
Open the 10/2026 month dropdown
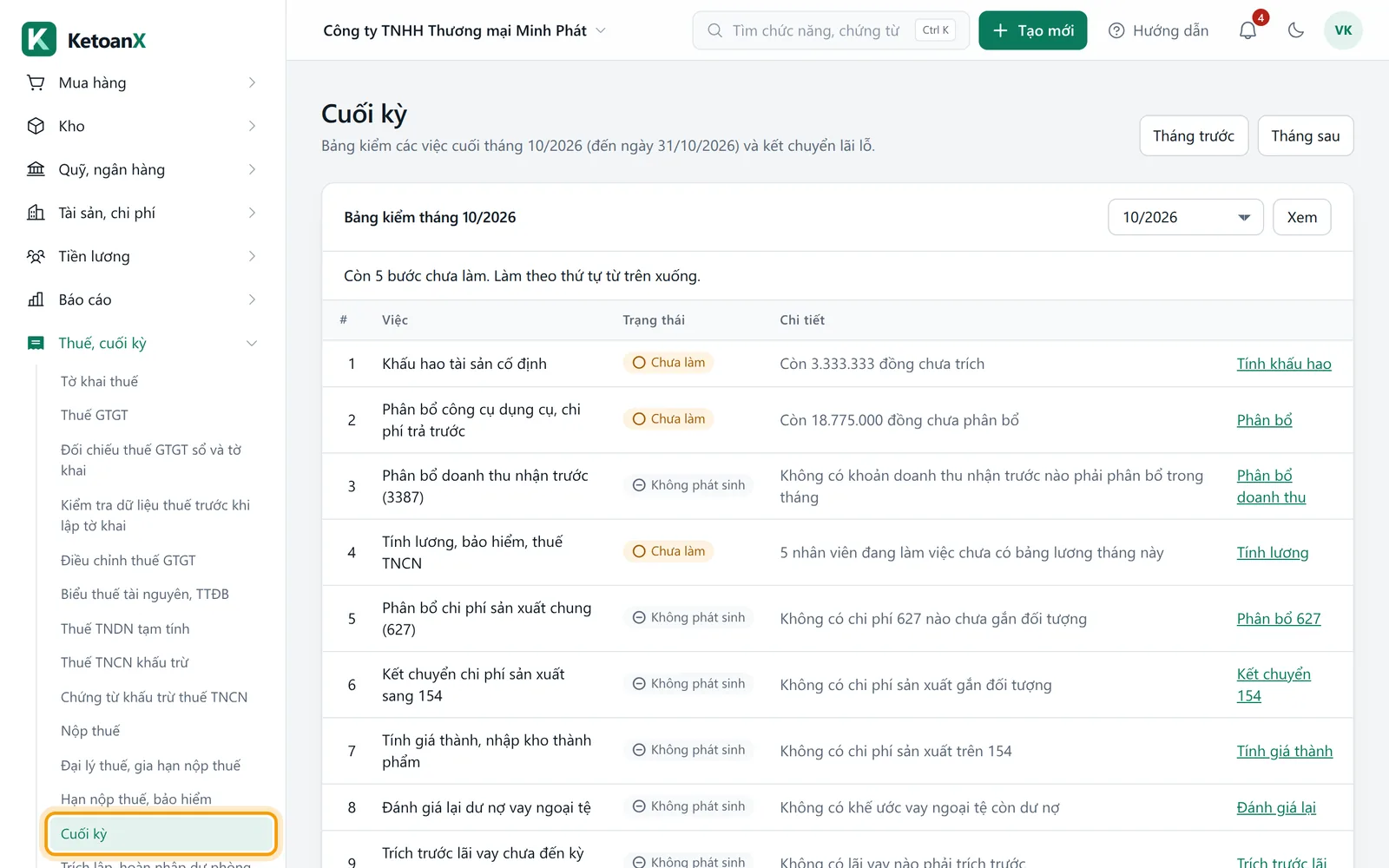(x=1185, y=217)
